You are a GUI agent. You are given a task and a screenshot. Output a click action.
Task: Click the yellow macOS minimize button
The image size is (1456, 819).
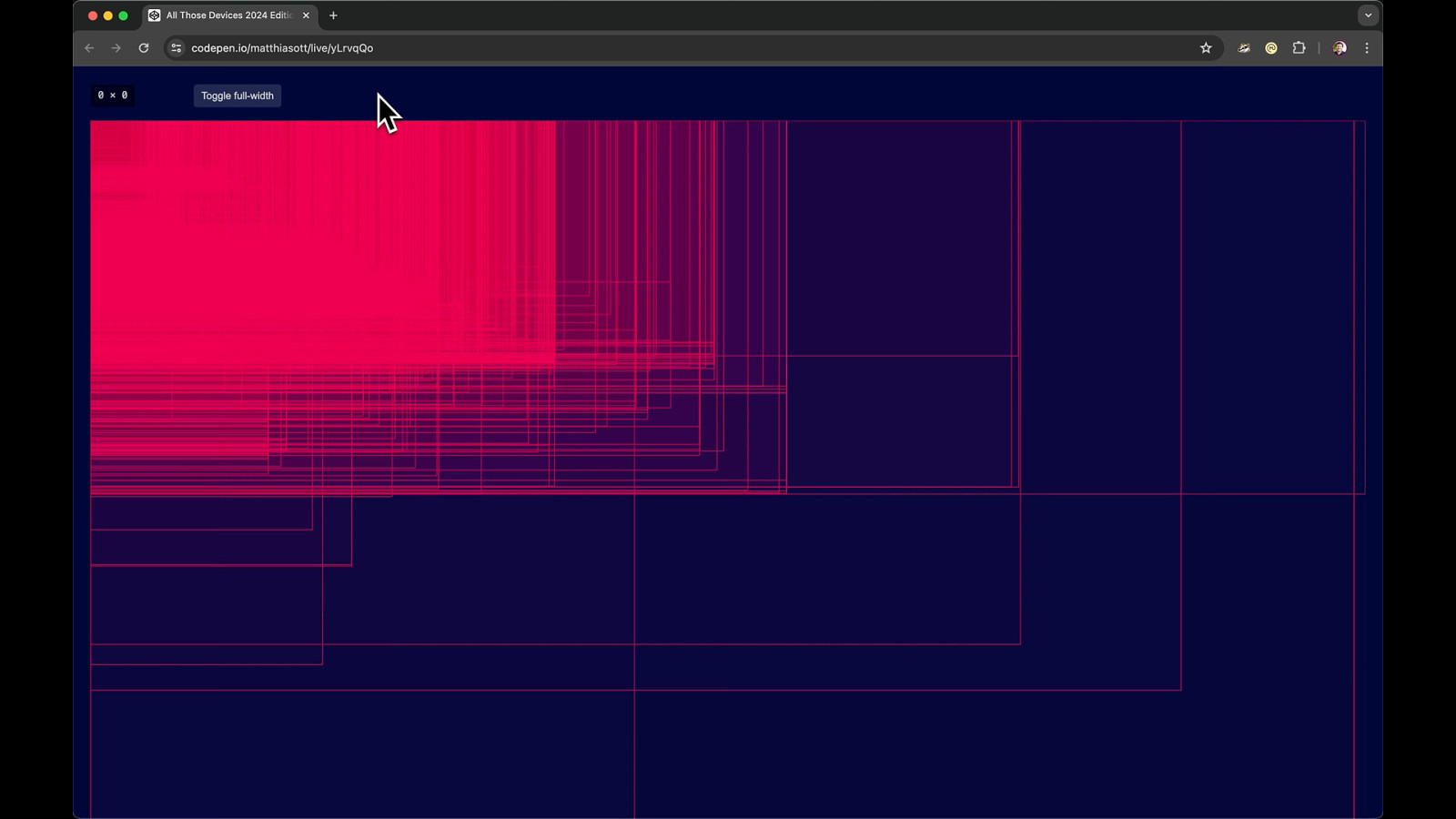pos(108,15)
